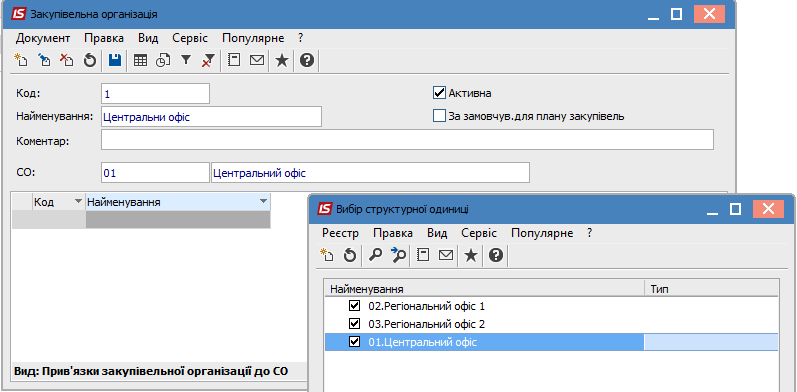Click the delete record red-X icon in main toolbar

(x=67, y=61)
